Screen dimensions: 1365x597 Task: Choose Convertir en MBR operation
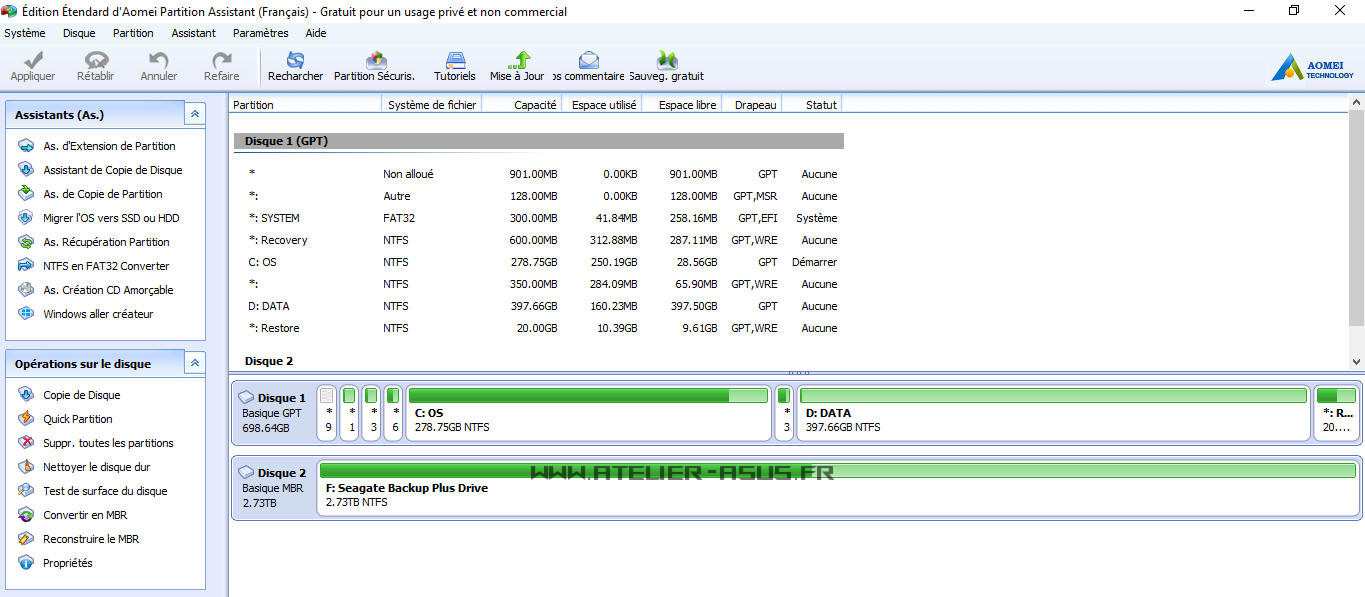[x=84, y=515]
